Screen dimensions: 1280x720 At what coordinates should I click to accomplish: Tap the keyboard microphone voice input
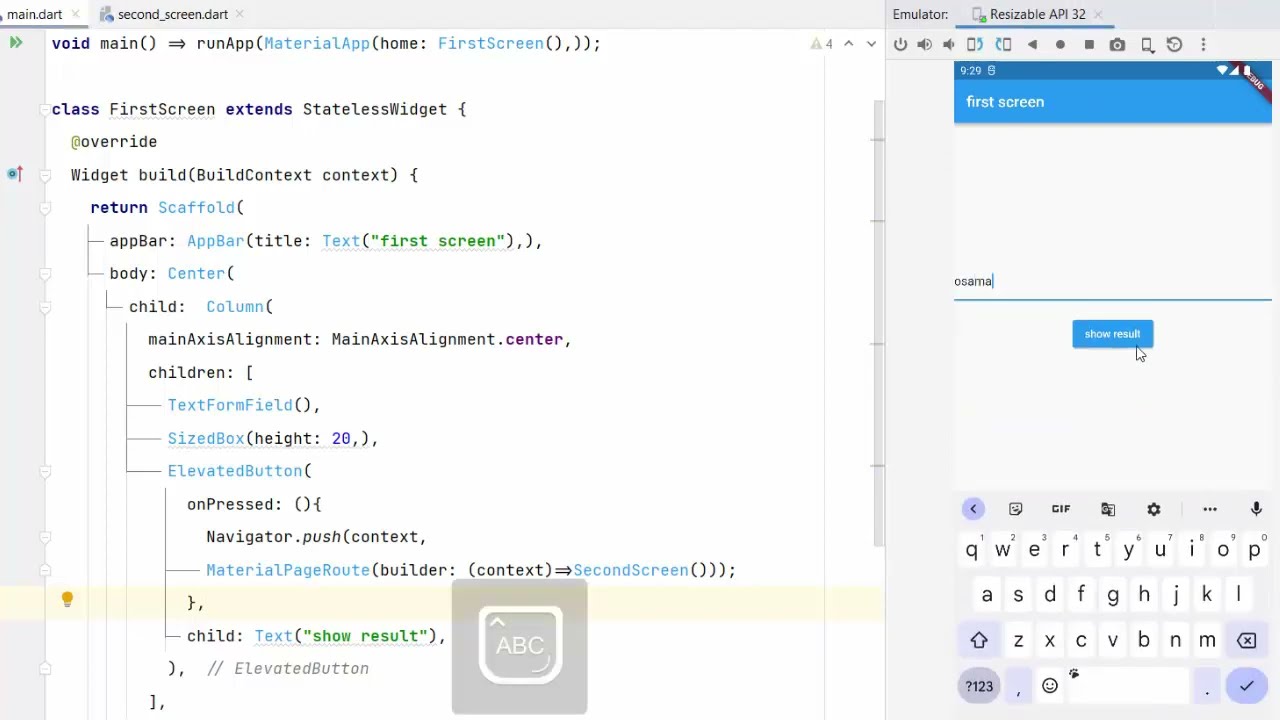[x=1256, y=509]
